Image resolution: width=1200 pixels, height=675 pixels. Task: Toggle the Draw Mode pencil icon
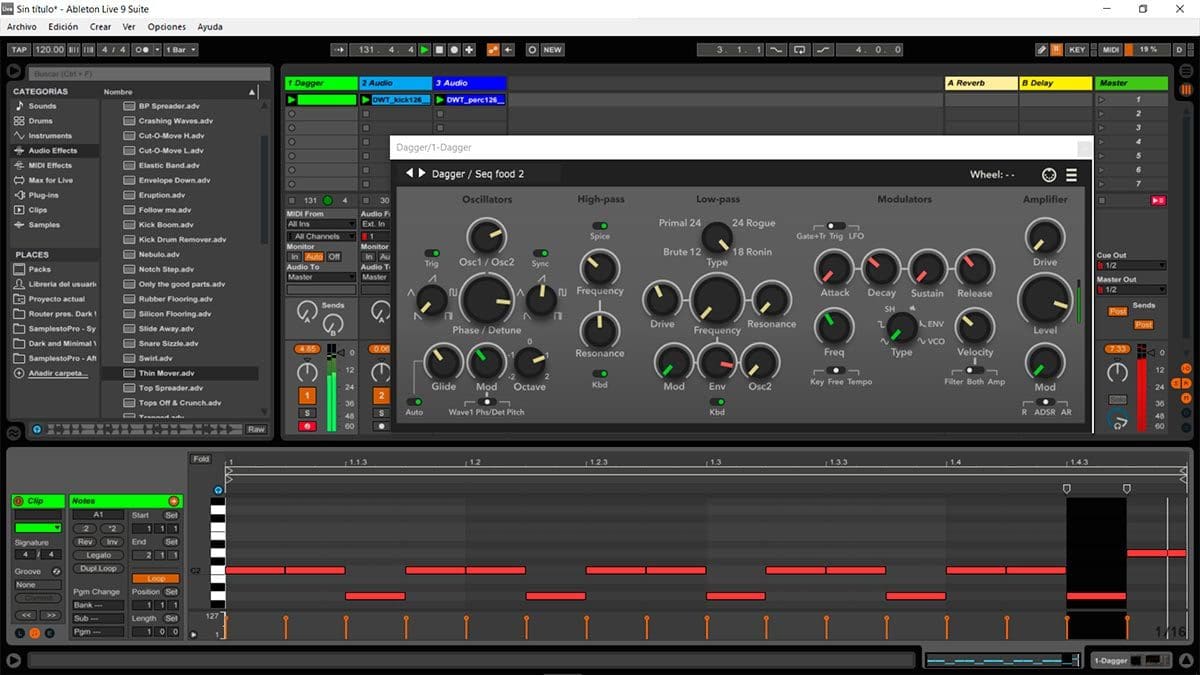pyautogui.click(x=1041, y=49)
